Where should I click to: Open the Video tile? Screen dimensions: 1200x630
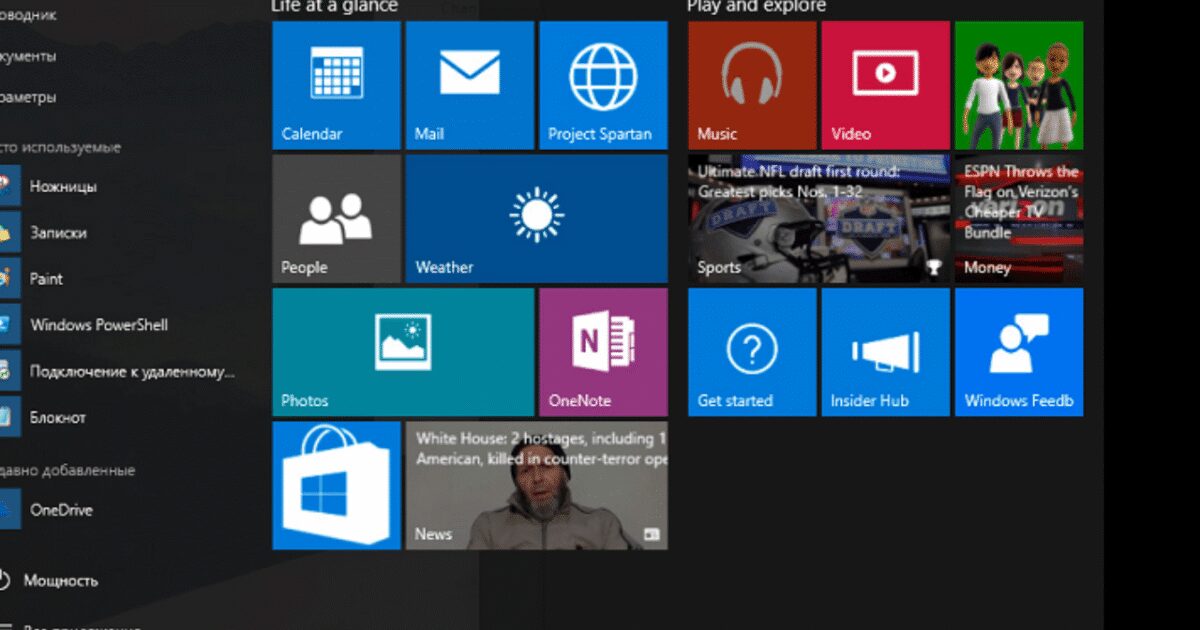coord(885,85)
